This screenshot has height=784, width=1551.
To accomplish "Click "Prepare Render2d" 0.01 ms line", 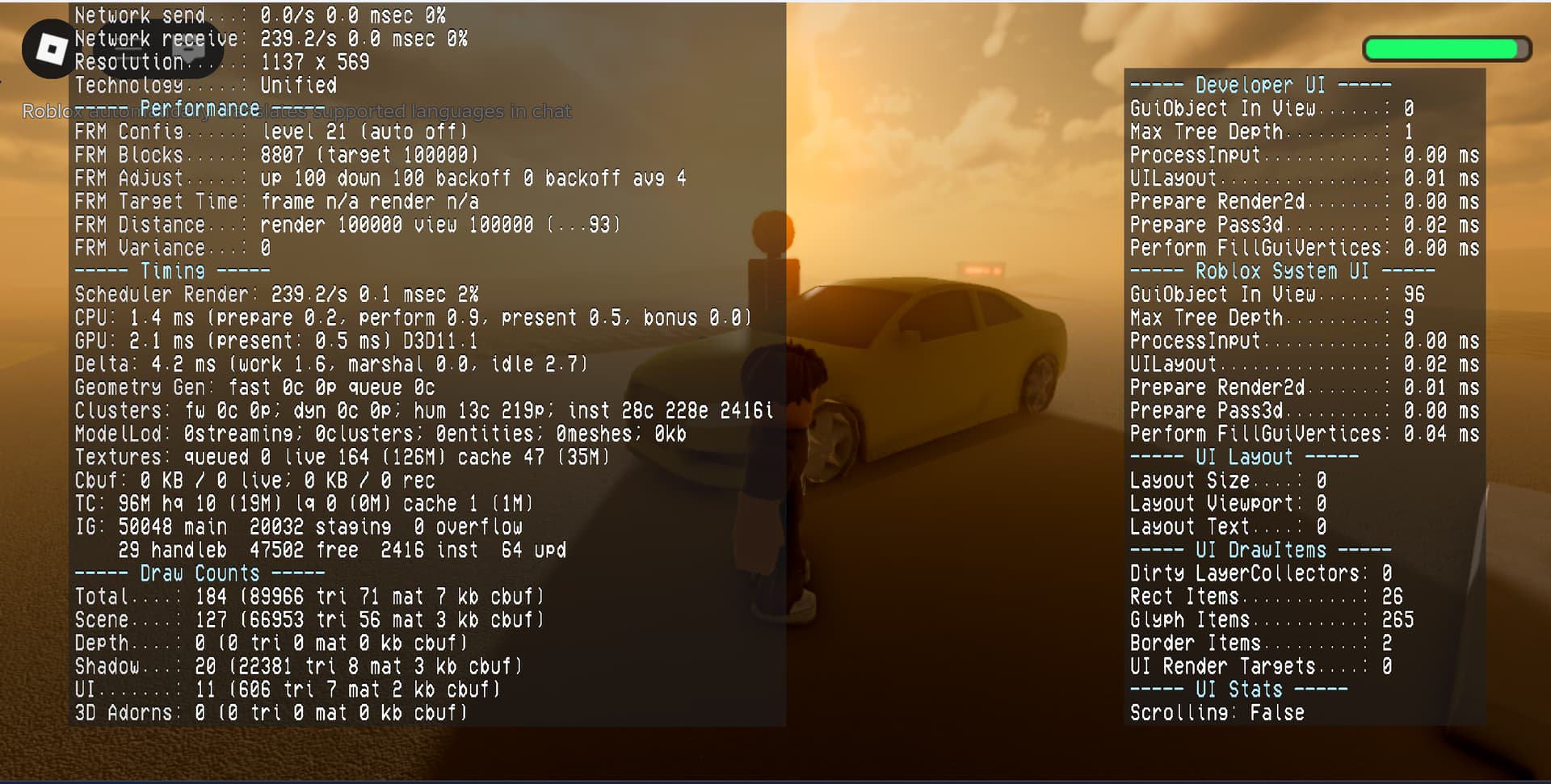I will pyautogui.click(x=1305, y=388).
